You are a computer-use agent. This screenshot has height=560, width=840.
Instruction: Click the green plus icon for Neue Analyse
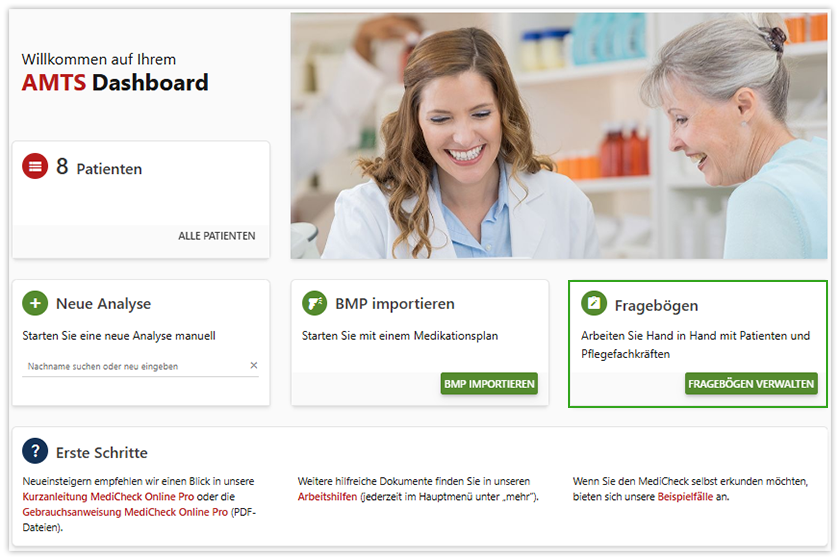35,303
